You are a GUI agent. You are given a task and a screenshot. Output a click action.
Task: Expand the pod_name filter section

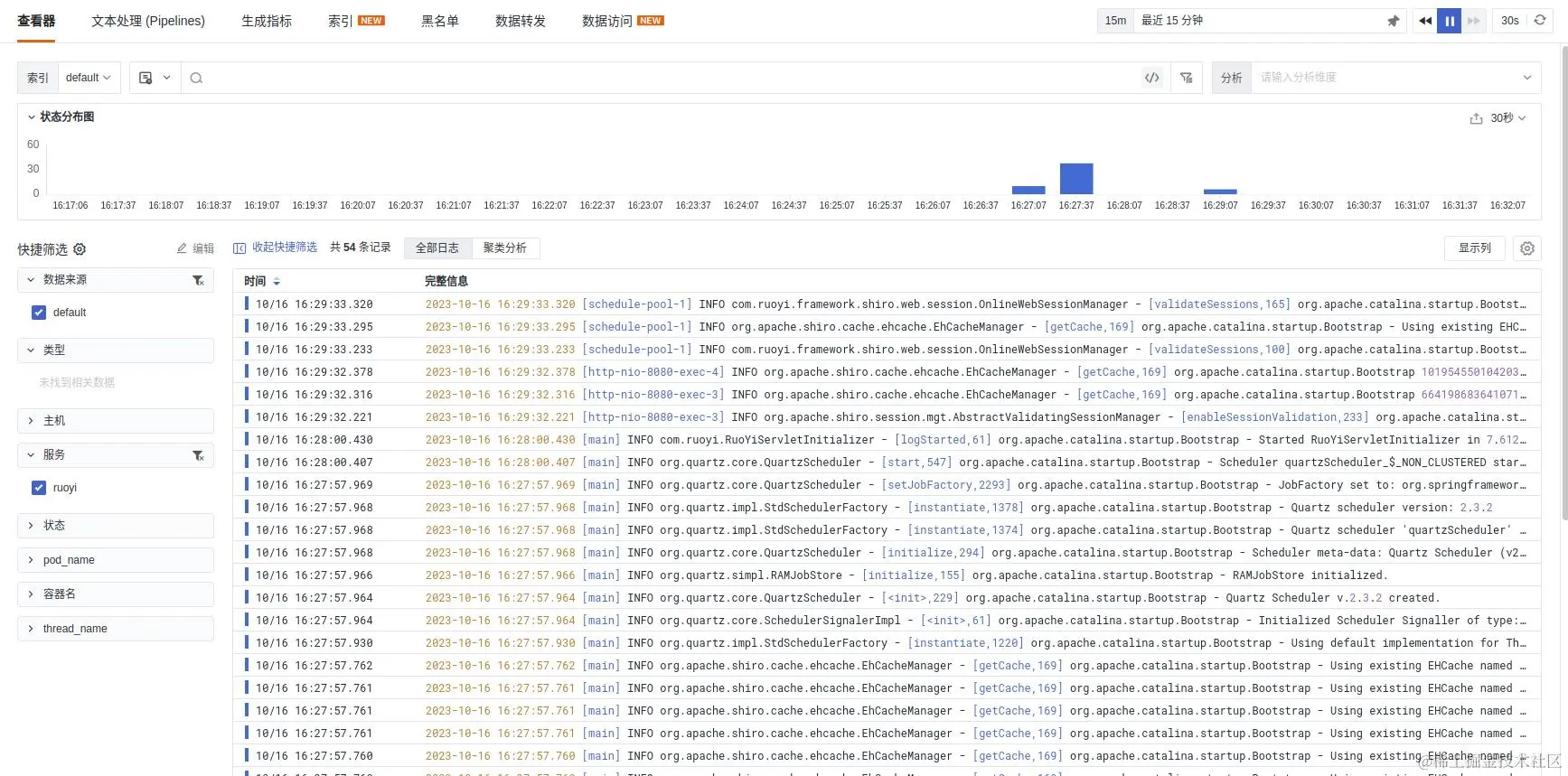(116, 560)
